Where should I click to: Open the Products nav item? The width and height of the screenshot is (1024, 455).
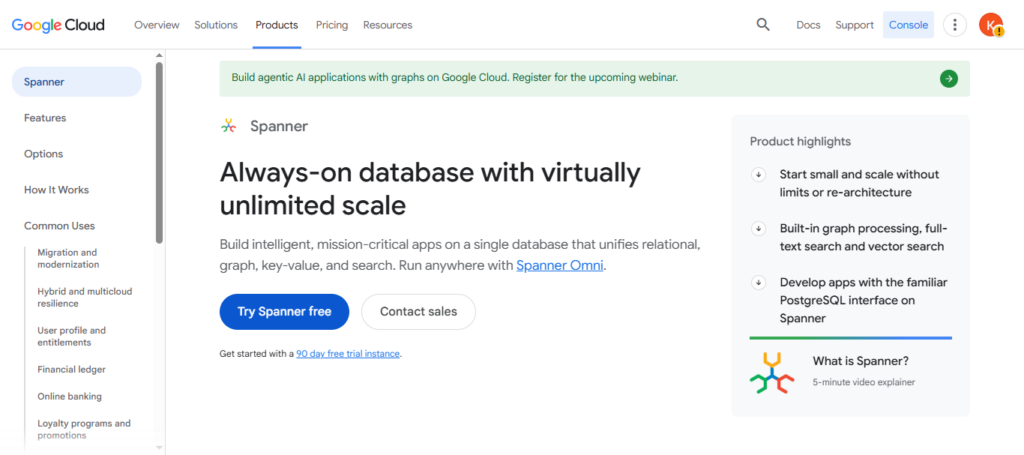point(277,25)
